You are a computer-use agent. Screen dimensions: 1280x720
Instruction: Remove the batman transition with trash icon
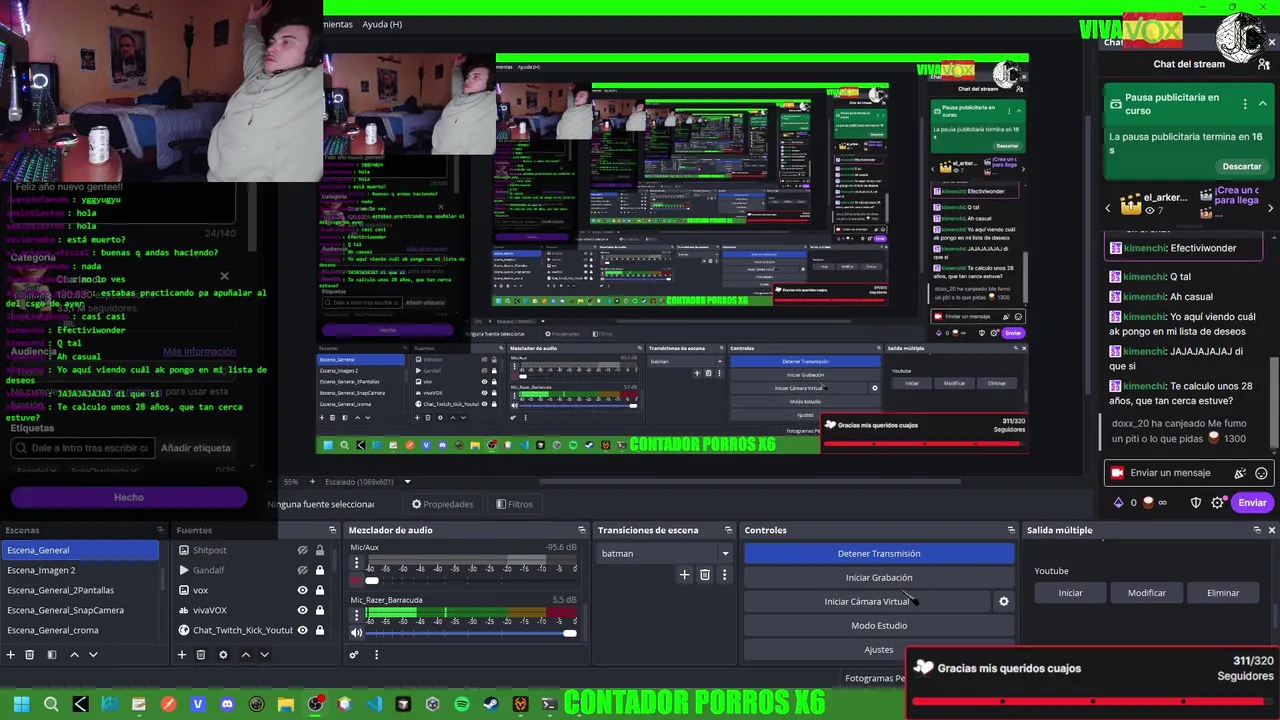(x=705, y=575)
